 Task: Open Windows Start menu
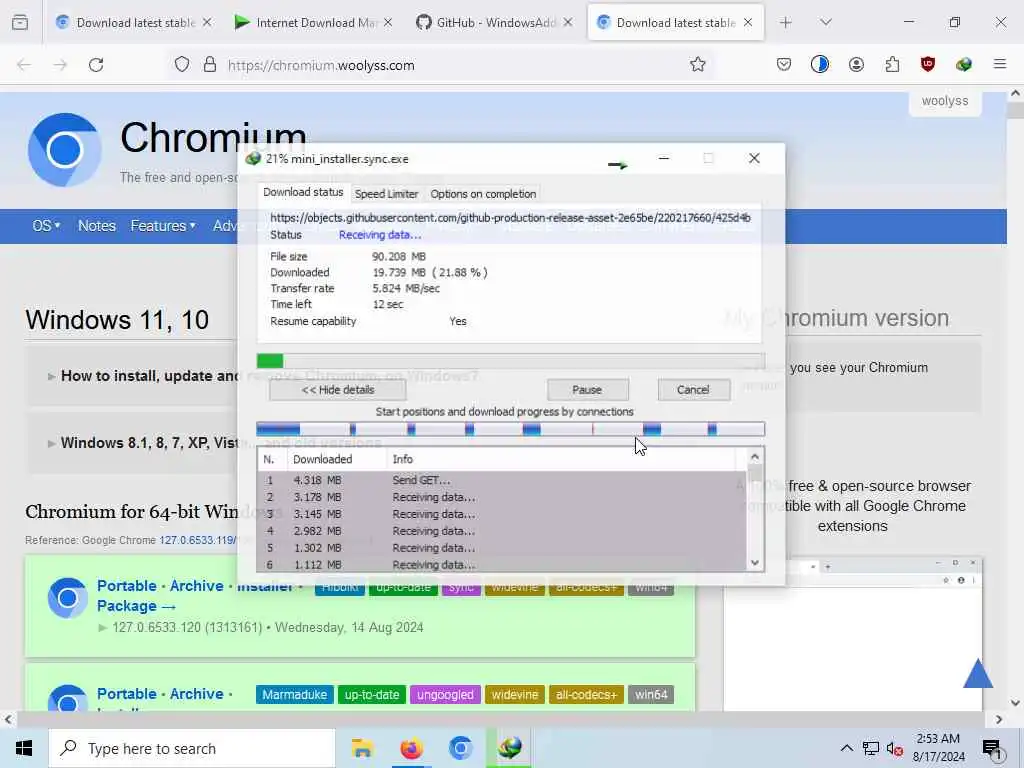click(x=24, y=748)
